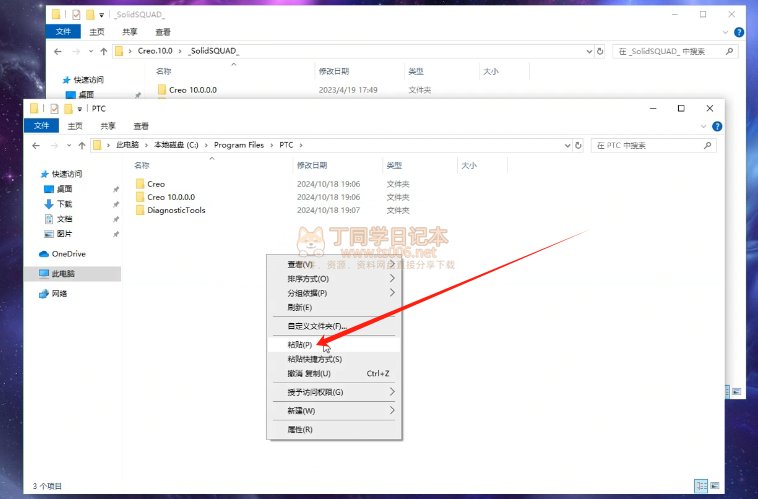Viewport: 758px width, 499px height.
Task: Expand 排序方式(O) submenu
Action: [334, 279]
